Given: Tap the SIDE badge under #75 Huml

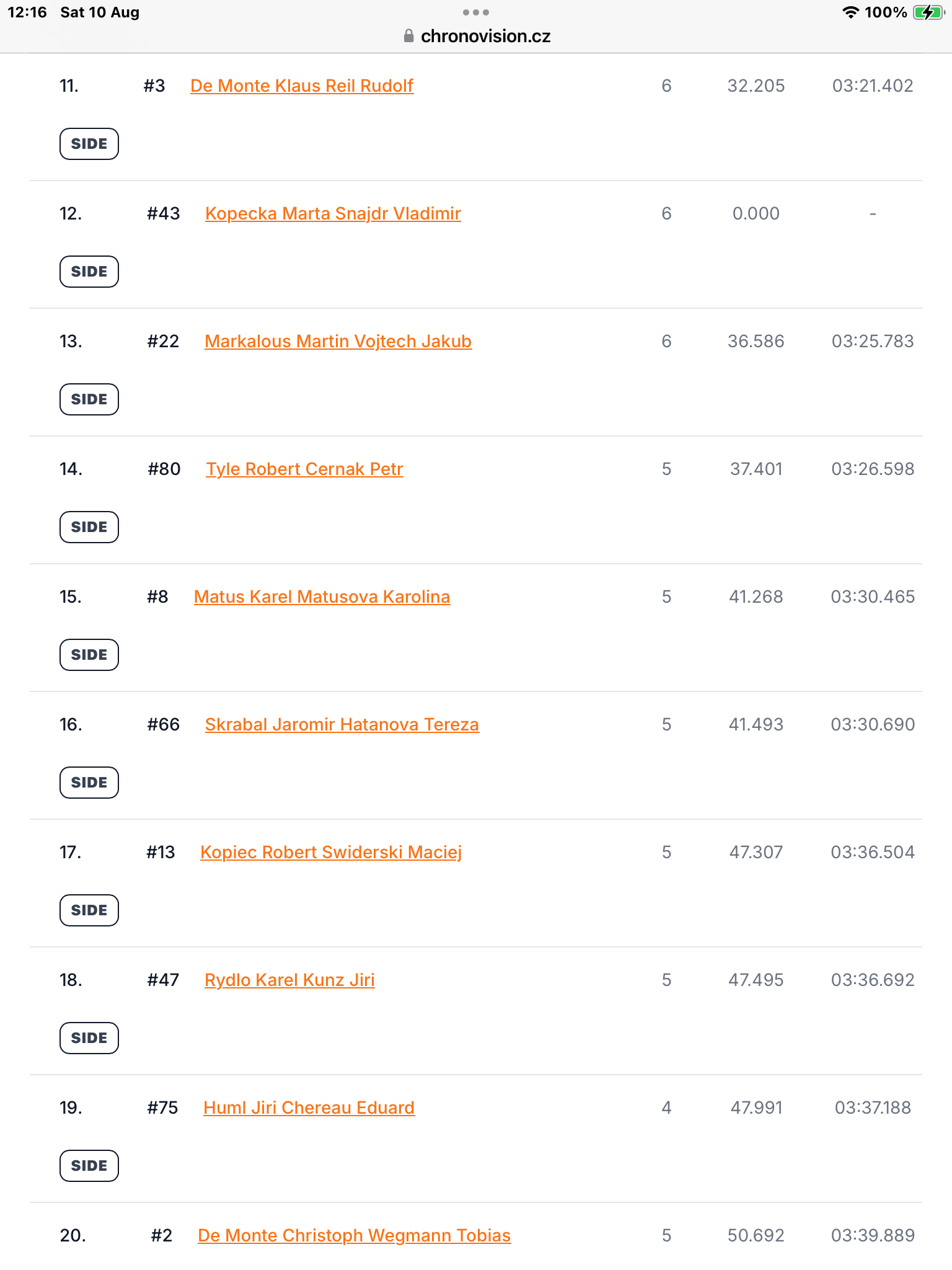Looking at the screenshot, I should pos(89,1166).
